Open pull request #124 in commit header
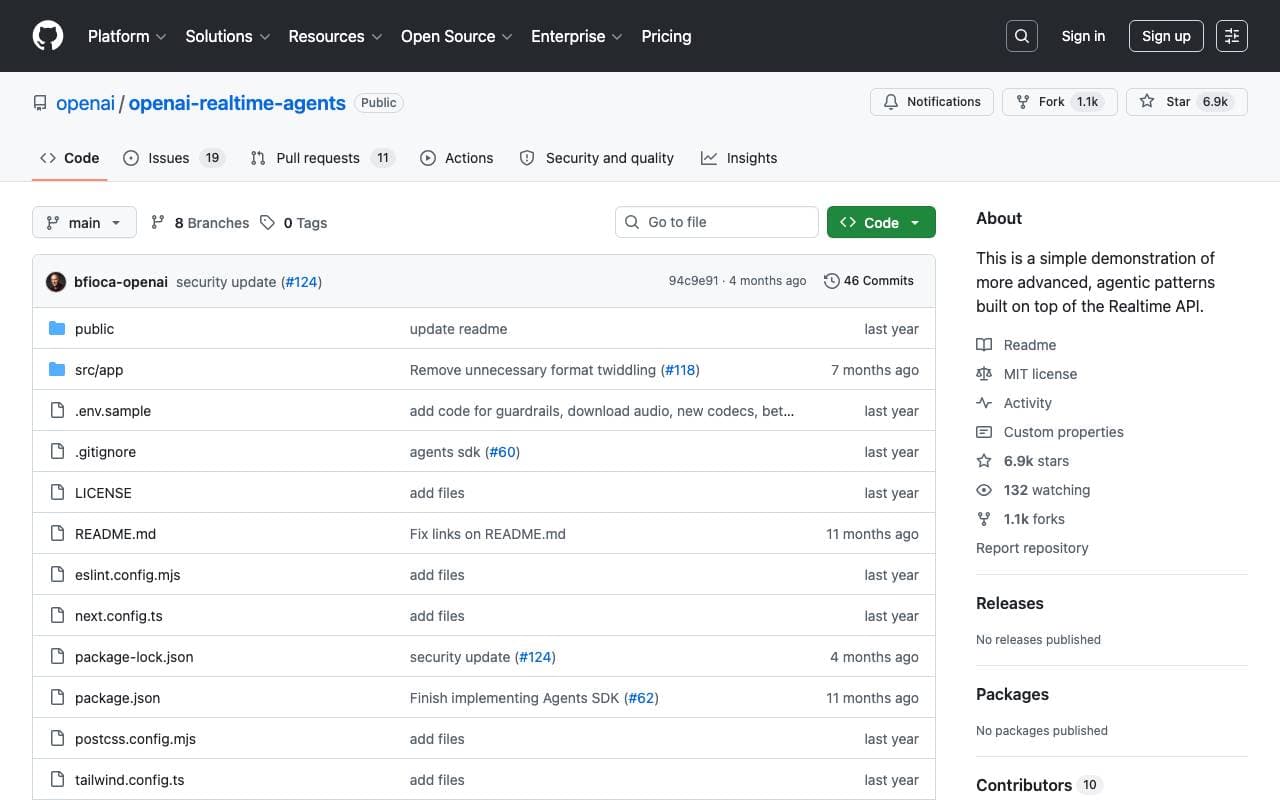1280x800 pixels. click(301, 282)
